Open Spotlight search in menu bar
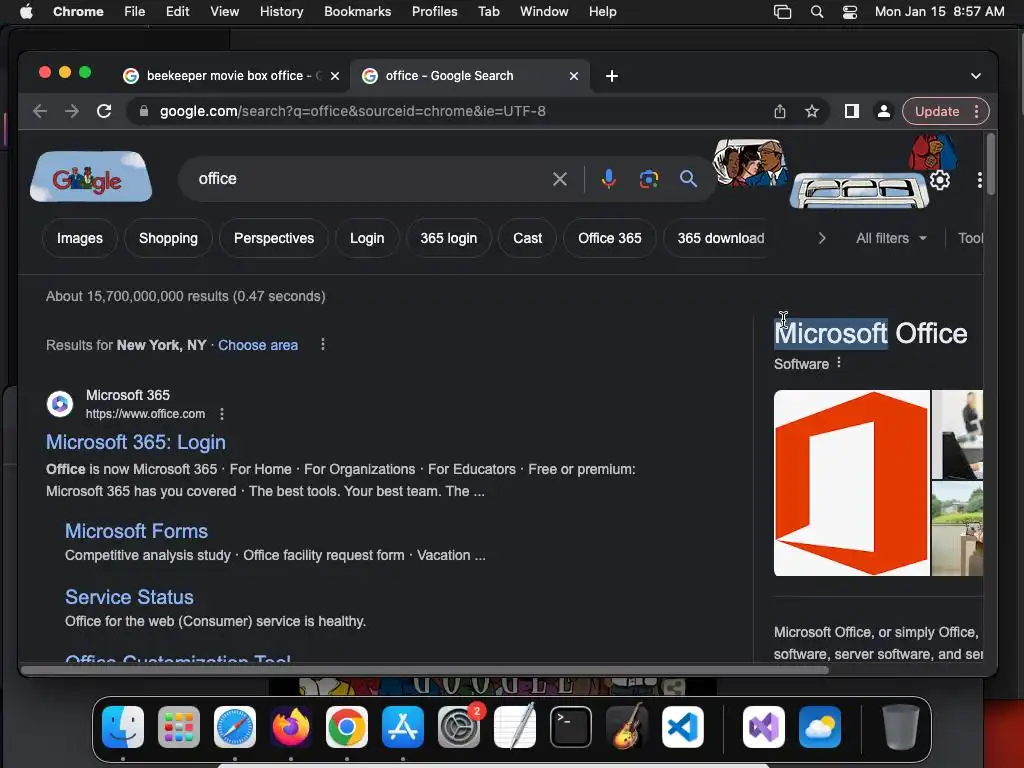The width and height of the screenshot is (1024, 768). click(x=816, y=12)
